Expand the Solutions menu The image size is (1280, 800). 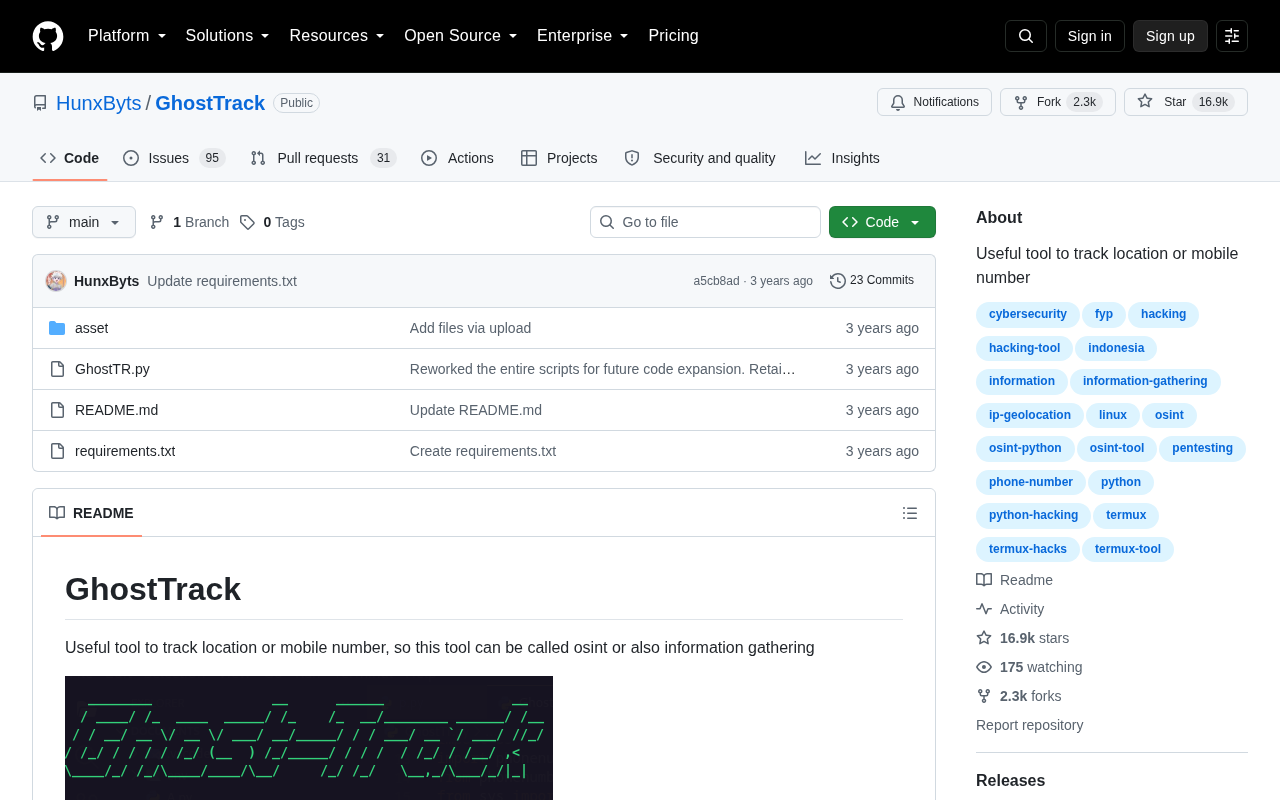[x=228, y=36]
